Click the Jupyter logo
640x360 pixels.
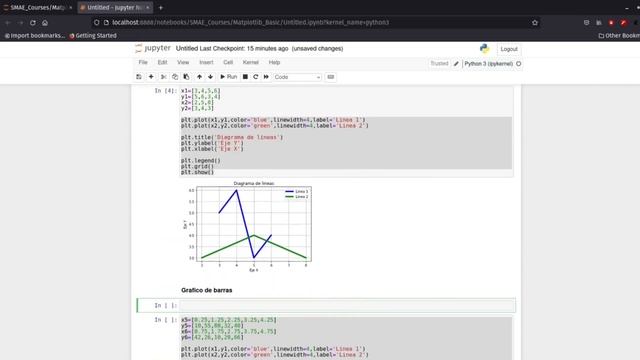tap(153, 48)
